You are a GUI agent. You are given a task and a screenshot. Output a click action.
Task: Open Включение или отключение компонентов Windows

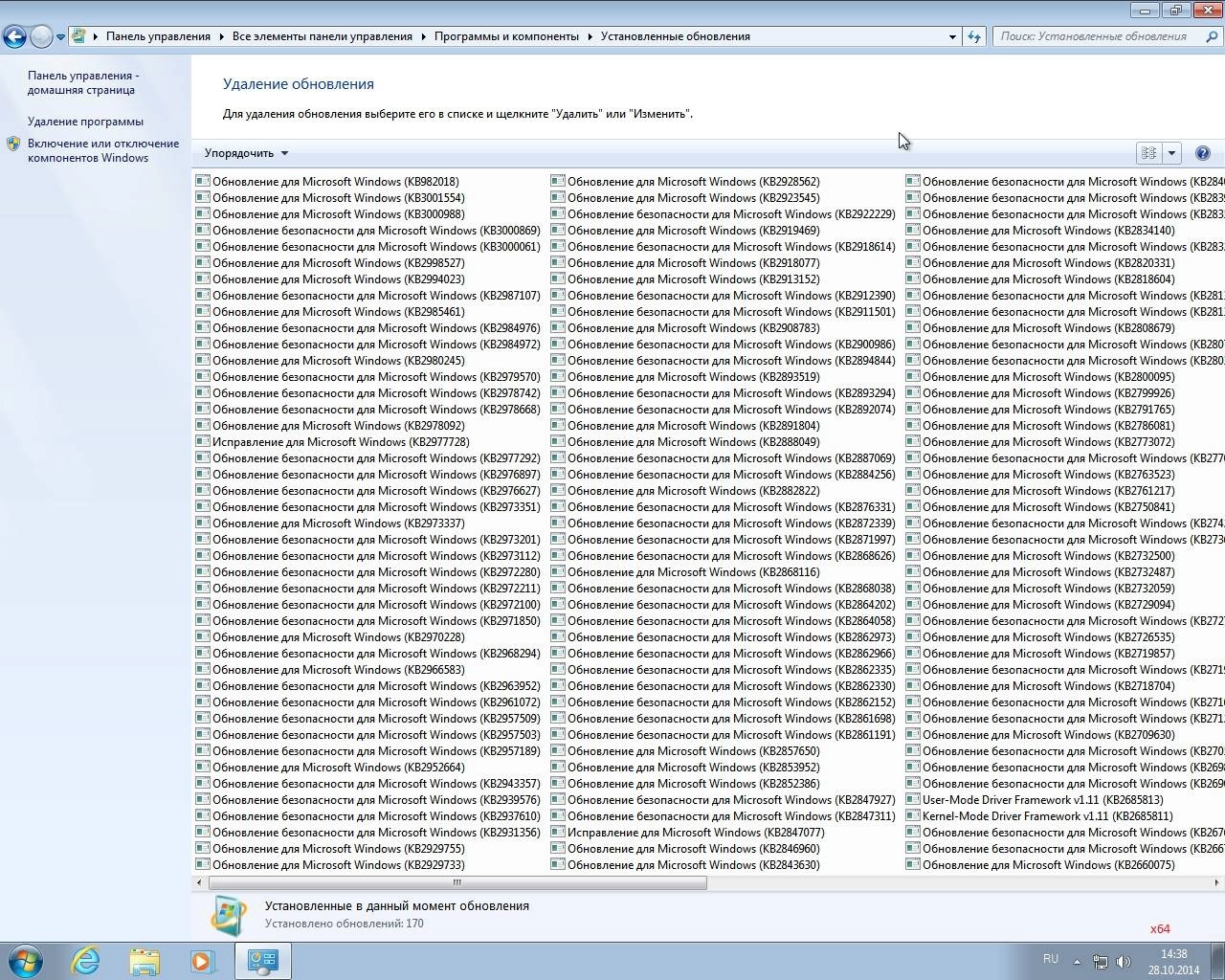click(x=103, y=150)
